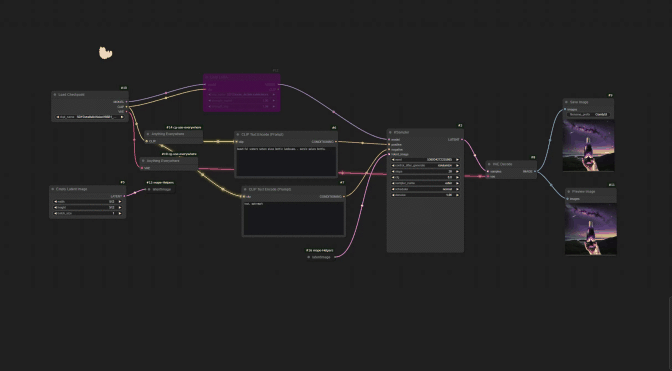Click the Load Checkpoint node title

pyautogui.click(x=72, y=95)
